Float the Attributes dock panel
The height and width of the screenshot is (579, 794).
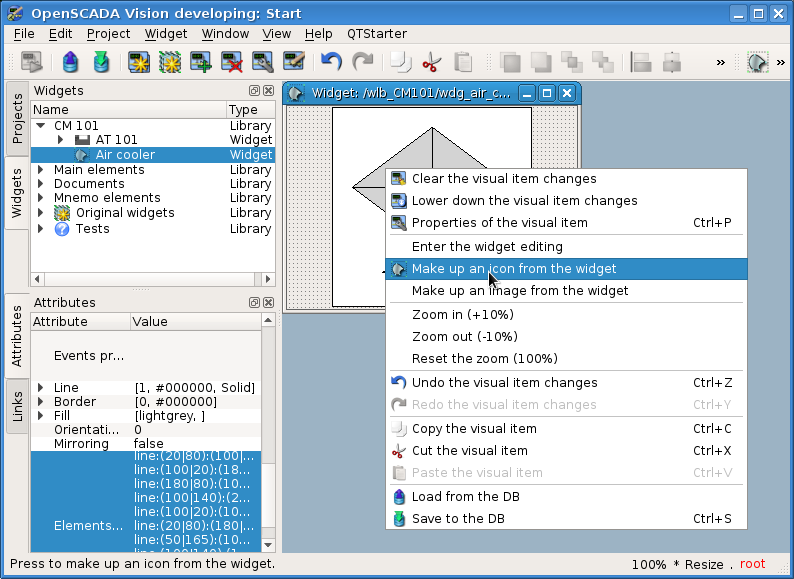pyautogui.click(x=254, y=302)
